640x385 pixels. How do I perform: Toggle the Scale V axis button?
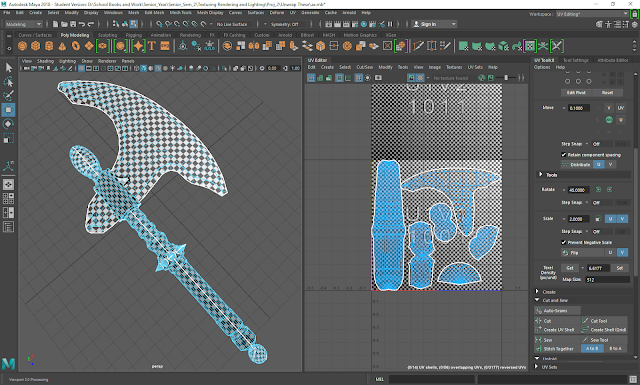622,219
